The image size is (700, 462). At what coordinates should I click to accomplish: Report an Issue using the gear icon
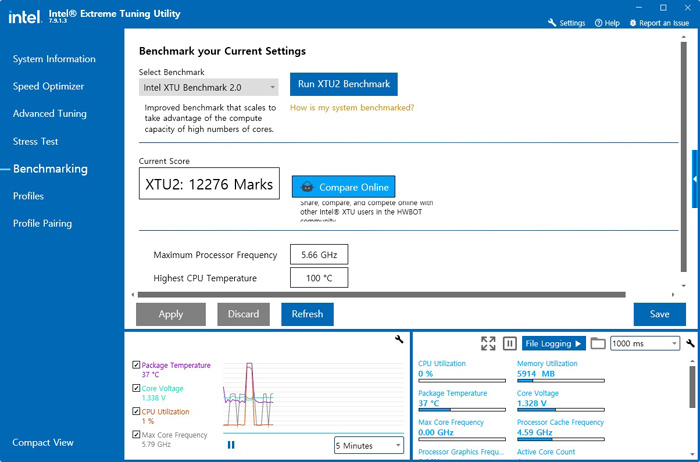[x=633, y=23]
